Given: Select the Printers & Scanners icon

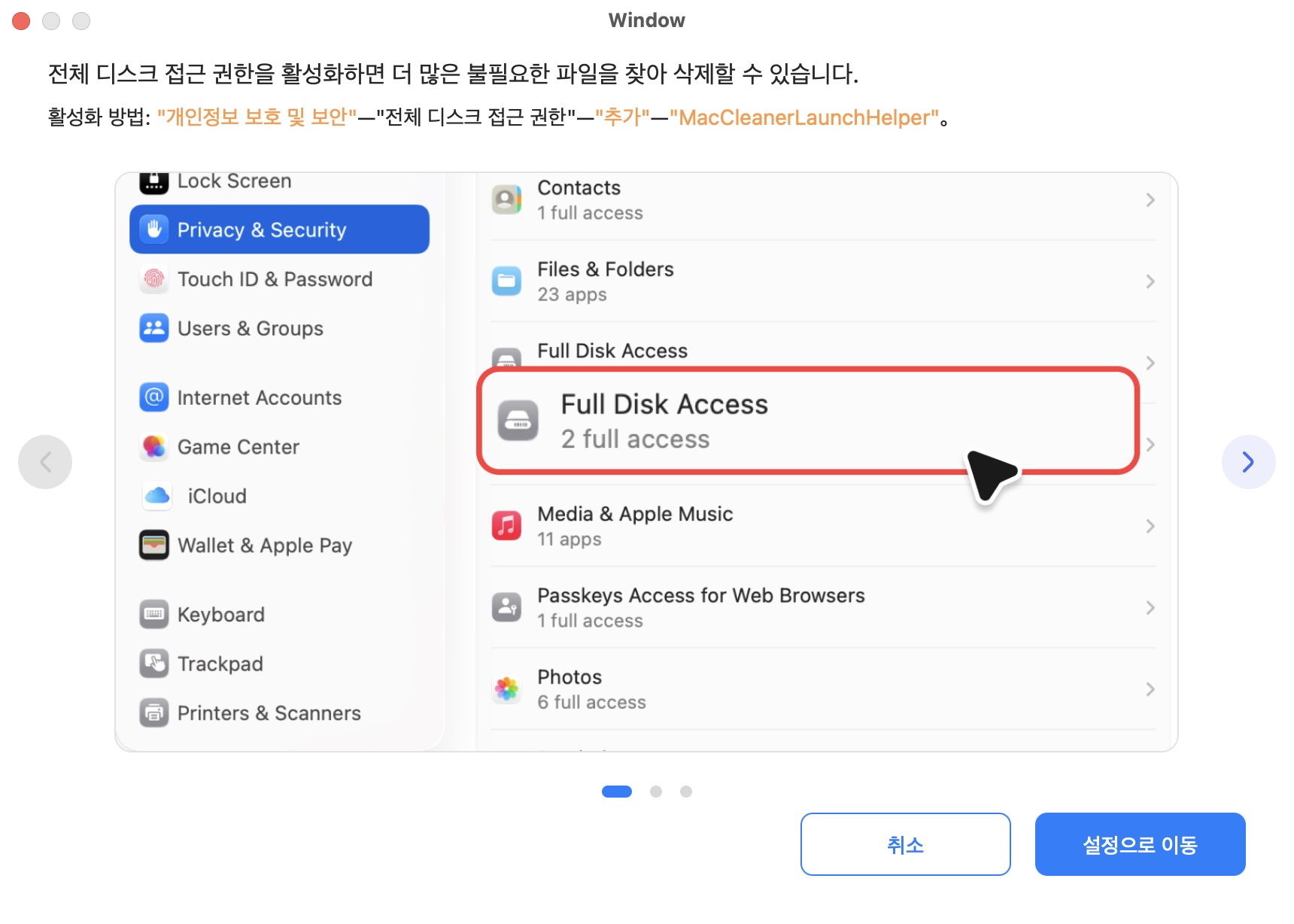Looking at the screenshot, I should click(x=154, y=713).
